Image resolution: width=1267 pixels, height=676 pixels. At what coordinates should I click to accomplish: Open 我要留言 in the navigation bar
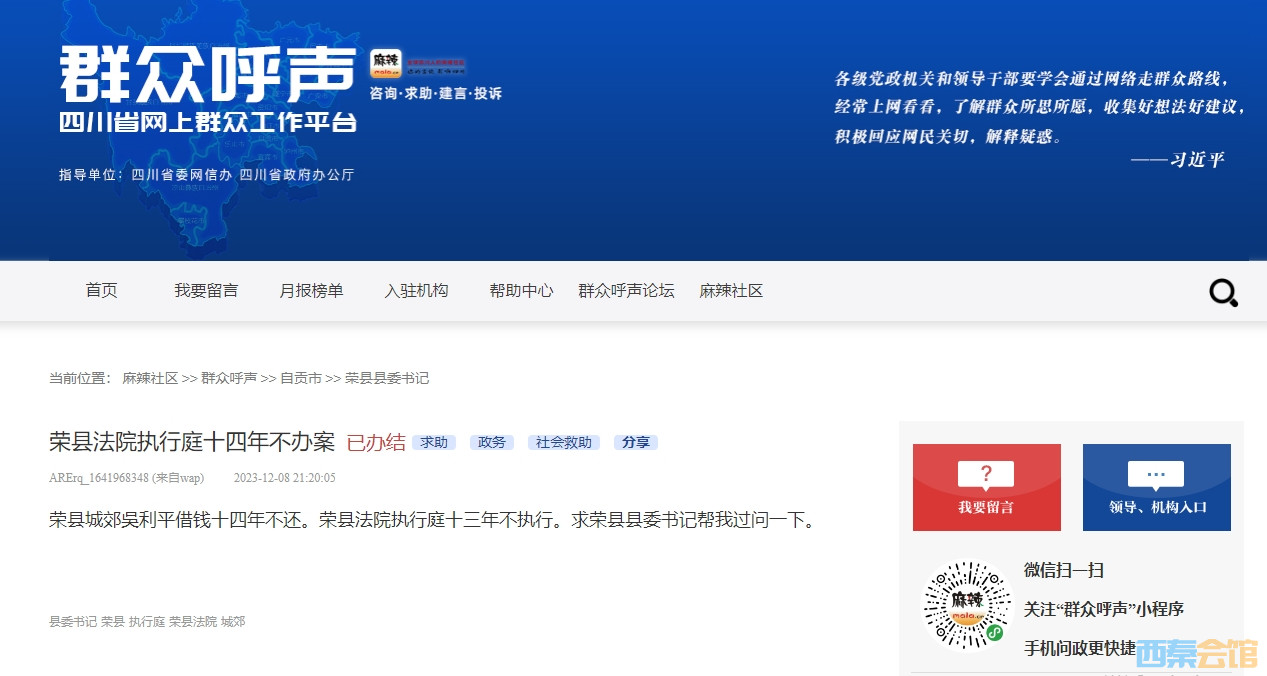point(206,291)
